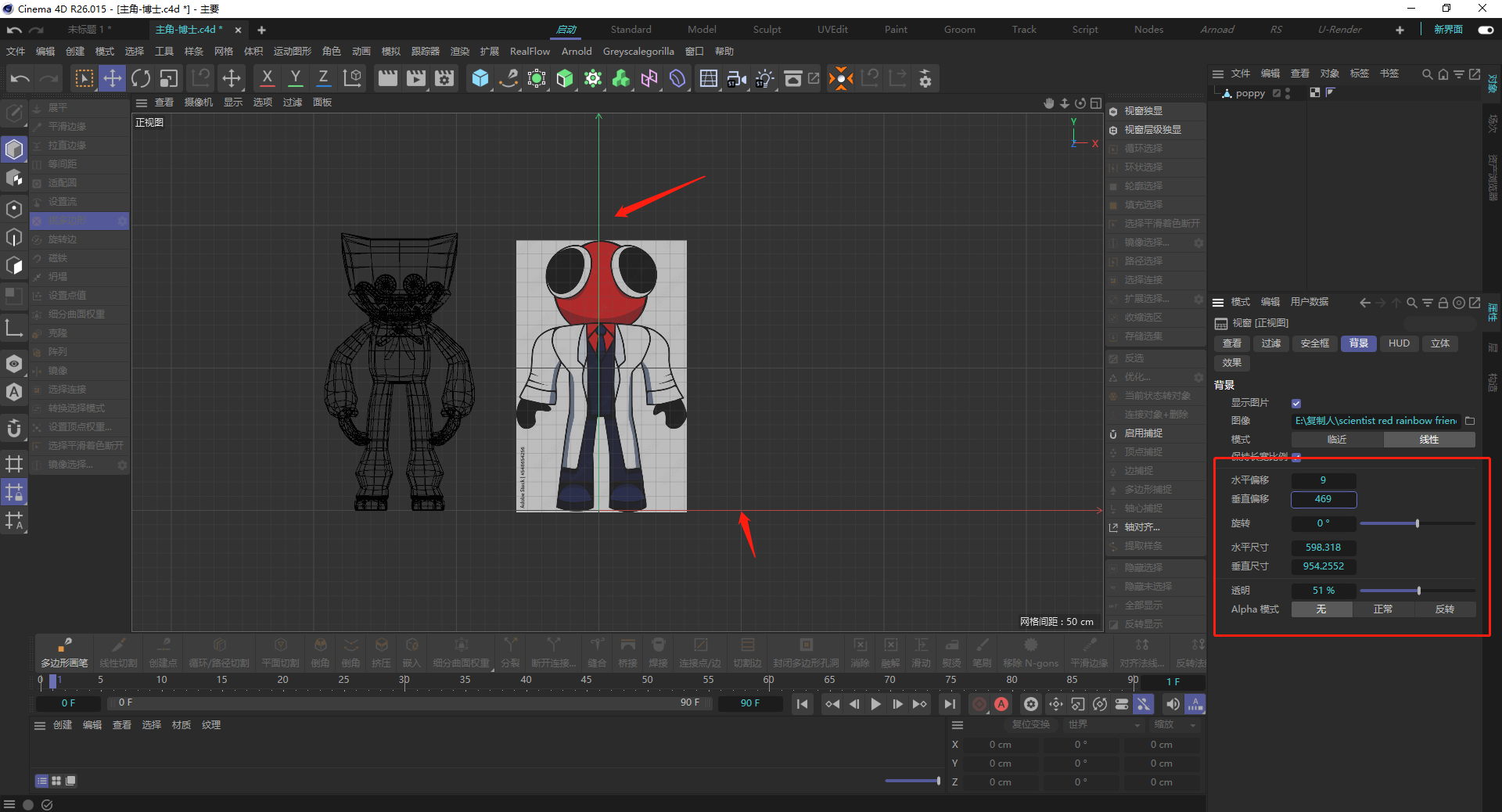The height and width of the screenshot is (812, 1502).
Task: Open the Coordinates panel hamburger menu
Action: [958, 725]
